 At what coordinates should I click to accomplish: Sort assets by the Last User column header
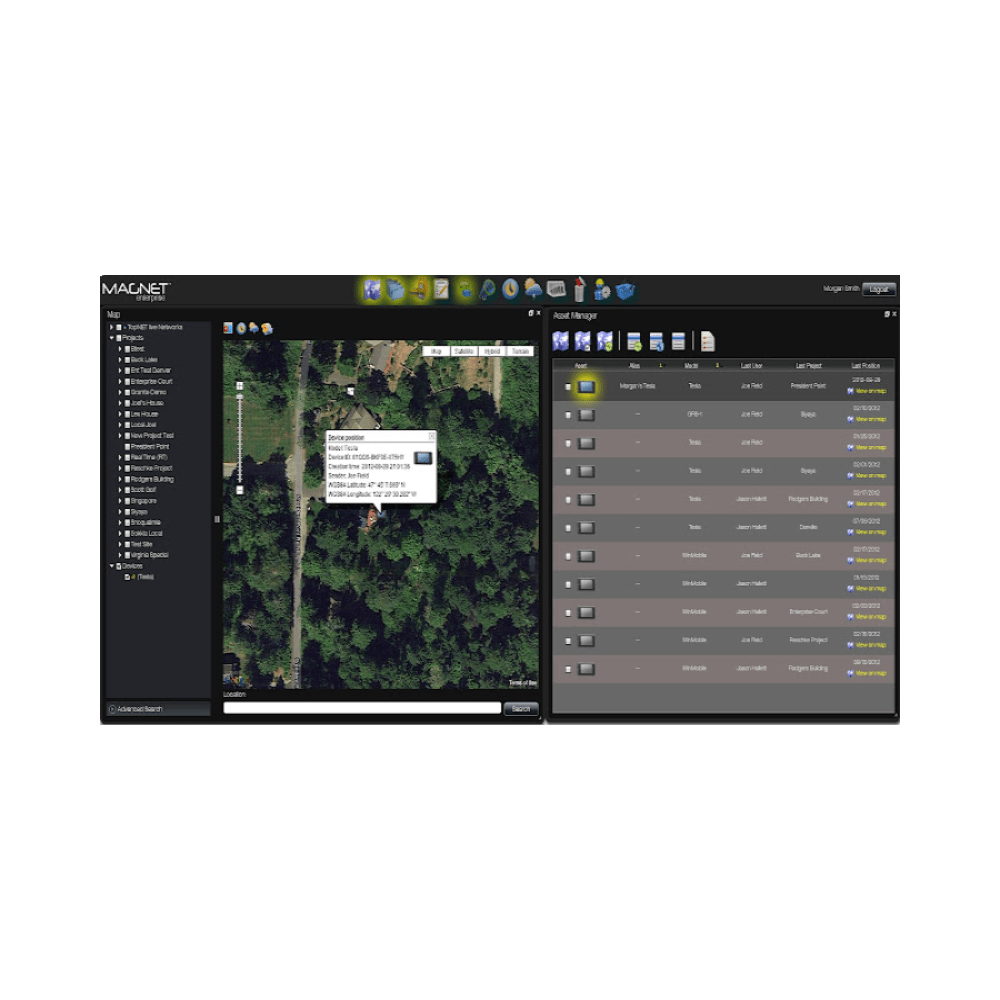click(751, 366)
